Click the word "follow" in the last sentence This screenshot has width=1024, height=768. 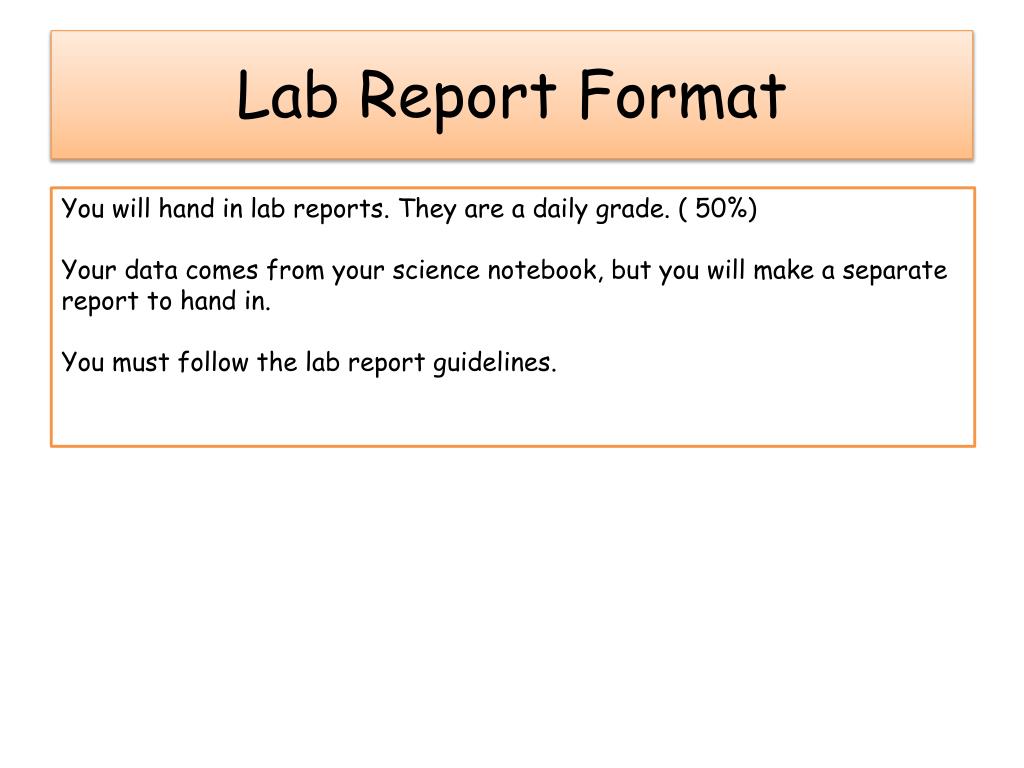pyautogui.click(x=213, y=361)
